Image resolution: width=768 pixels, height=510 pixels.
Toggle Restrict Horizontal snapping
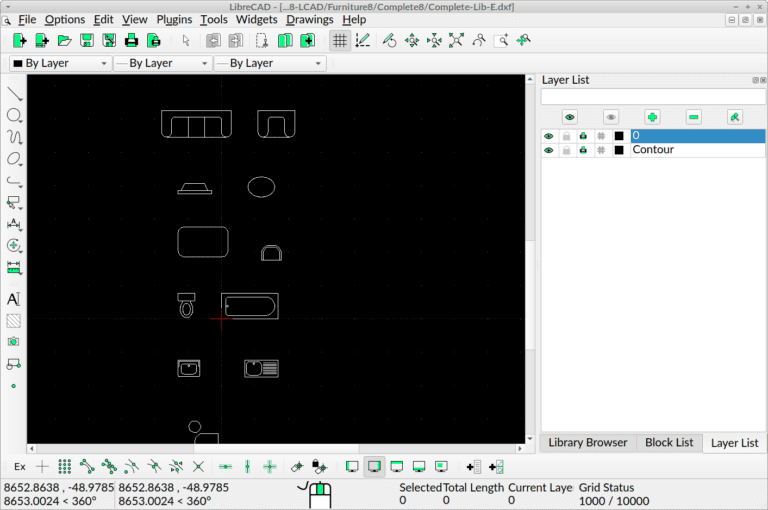[x=225, y=467]
